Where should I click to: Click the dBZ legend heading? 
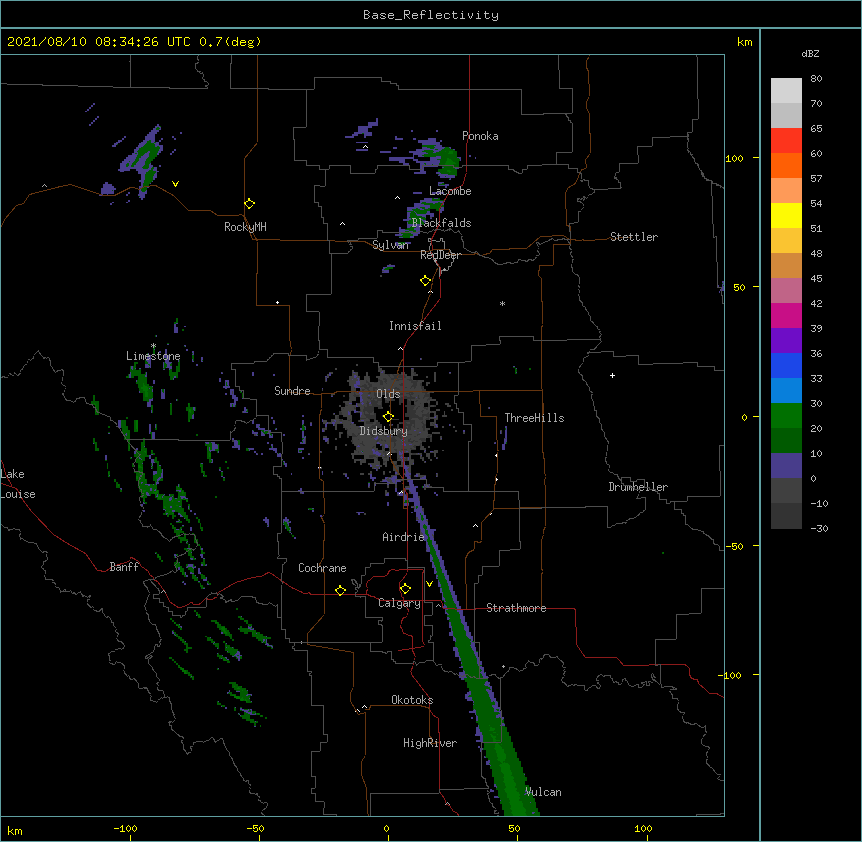tap(810, 53)
